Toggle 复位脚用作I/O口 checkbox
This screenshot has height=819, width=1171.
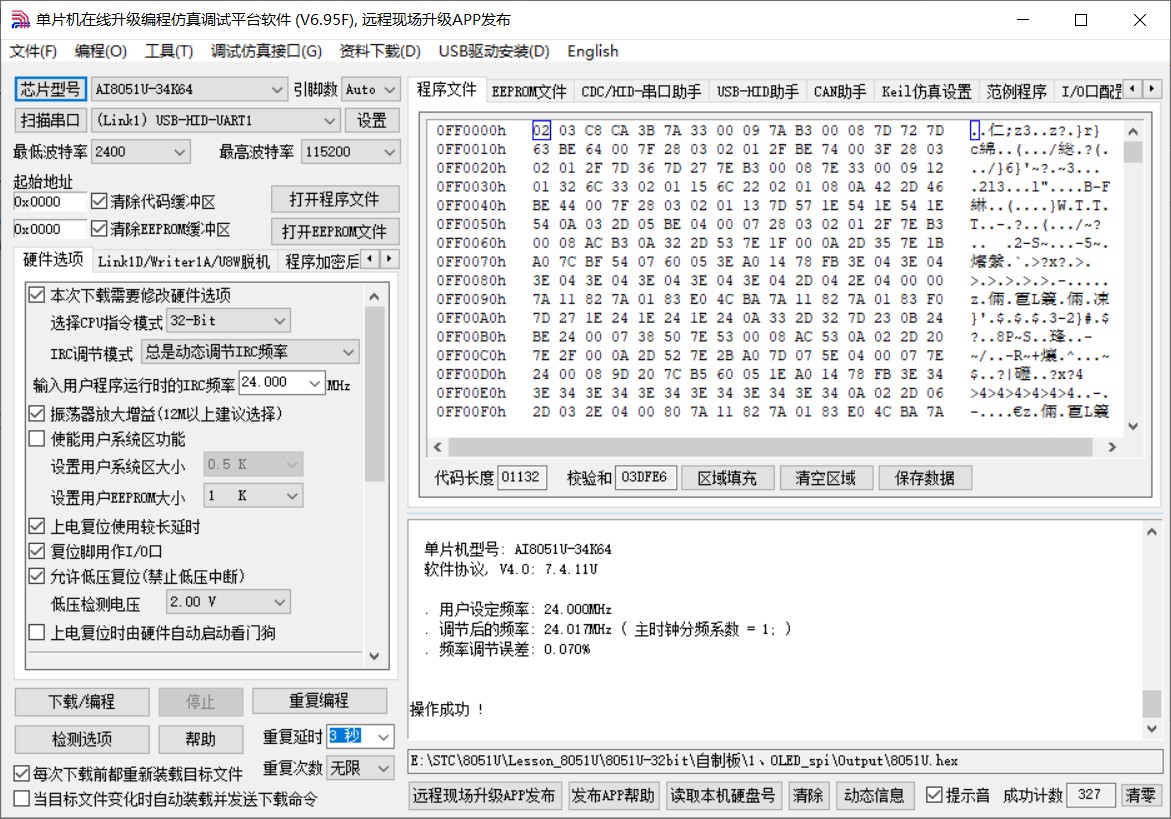(96, 551)
